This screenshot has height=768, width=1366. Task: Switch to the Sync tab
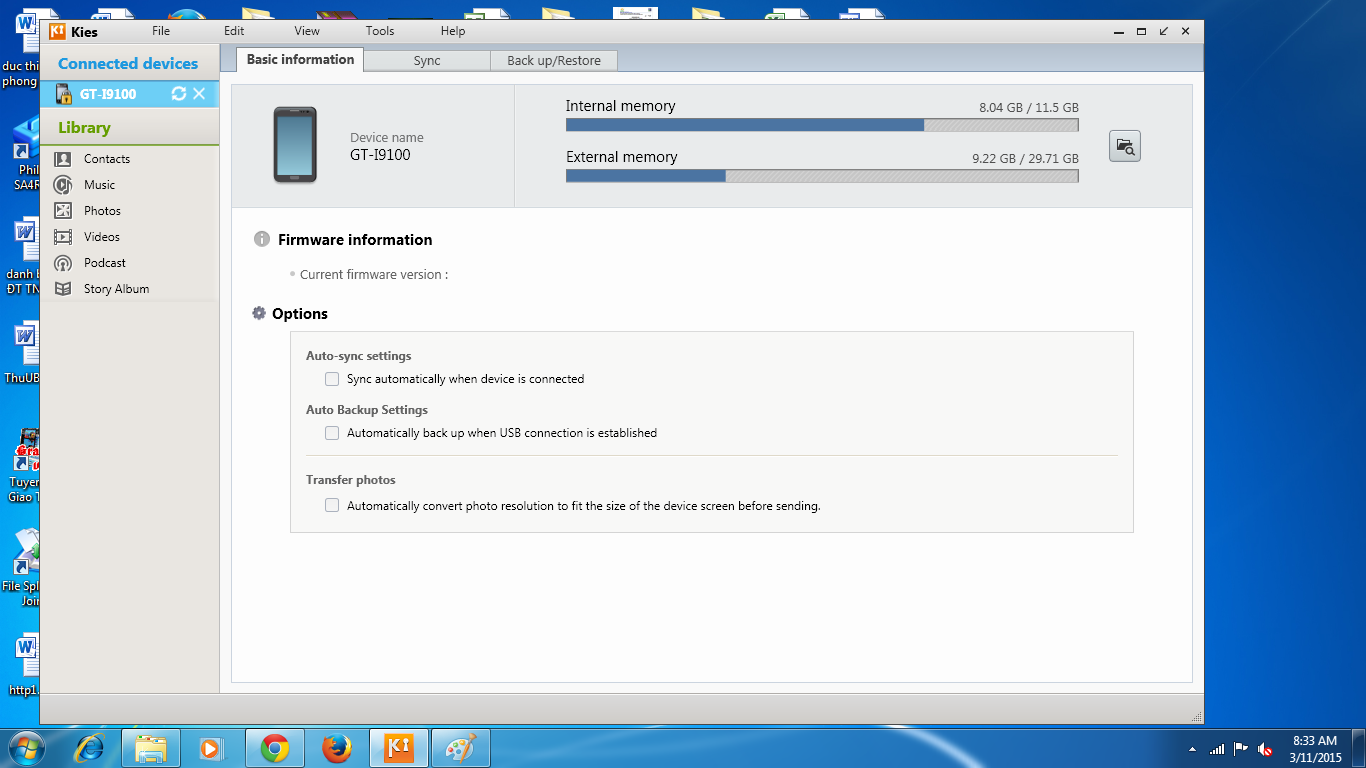click(427, 61)
